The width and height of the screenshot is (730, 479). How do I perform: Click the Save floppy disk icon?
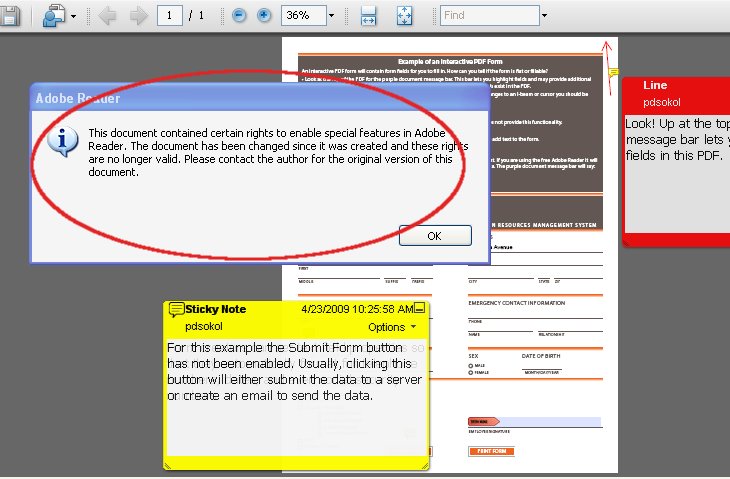[9, 15]
